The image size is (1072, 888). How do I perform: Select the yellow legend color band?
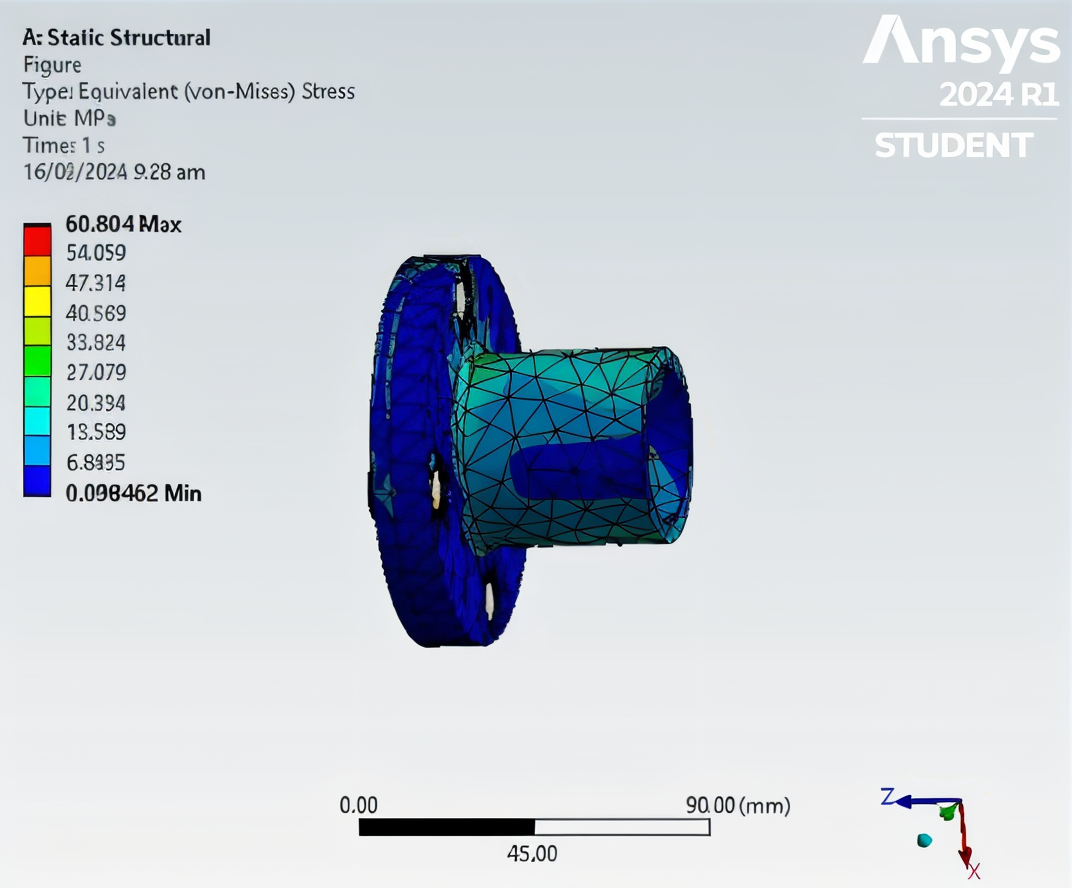pos(37,301)
